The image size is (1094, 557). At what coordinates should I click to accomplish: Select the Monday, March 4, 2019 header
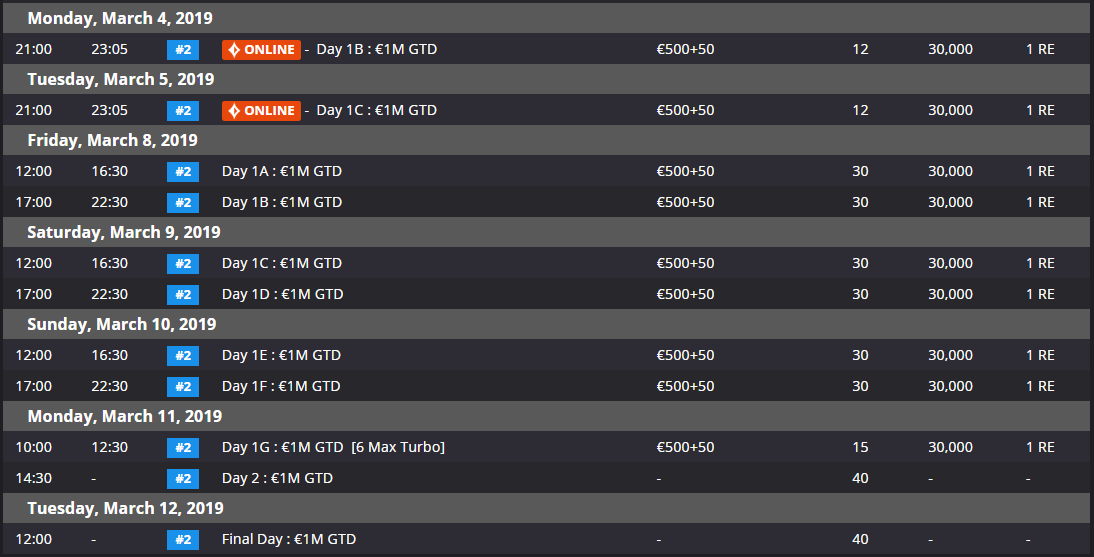pyautogui.click(x=120, y=18)
